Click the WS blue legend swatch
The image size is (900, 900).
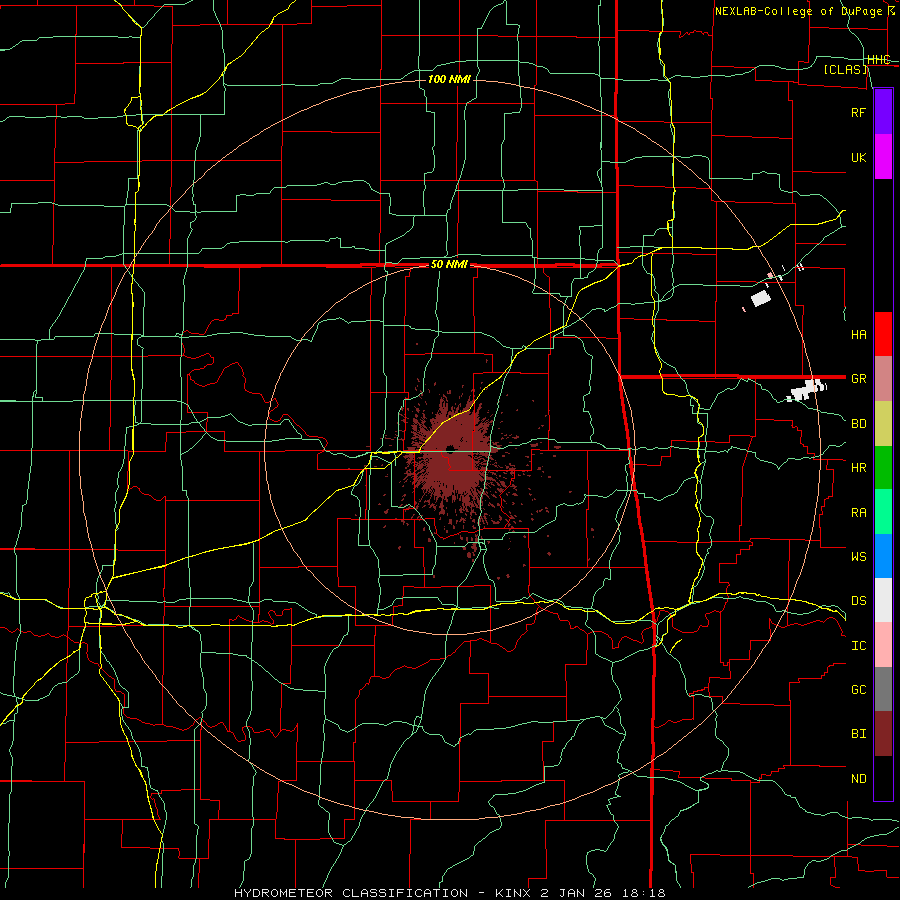coord(883,556)
